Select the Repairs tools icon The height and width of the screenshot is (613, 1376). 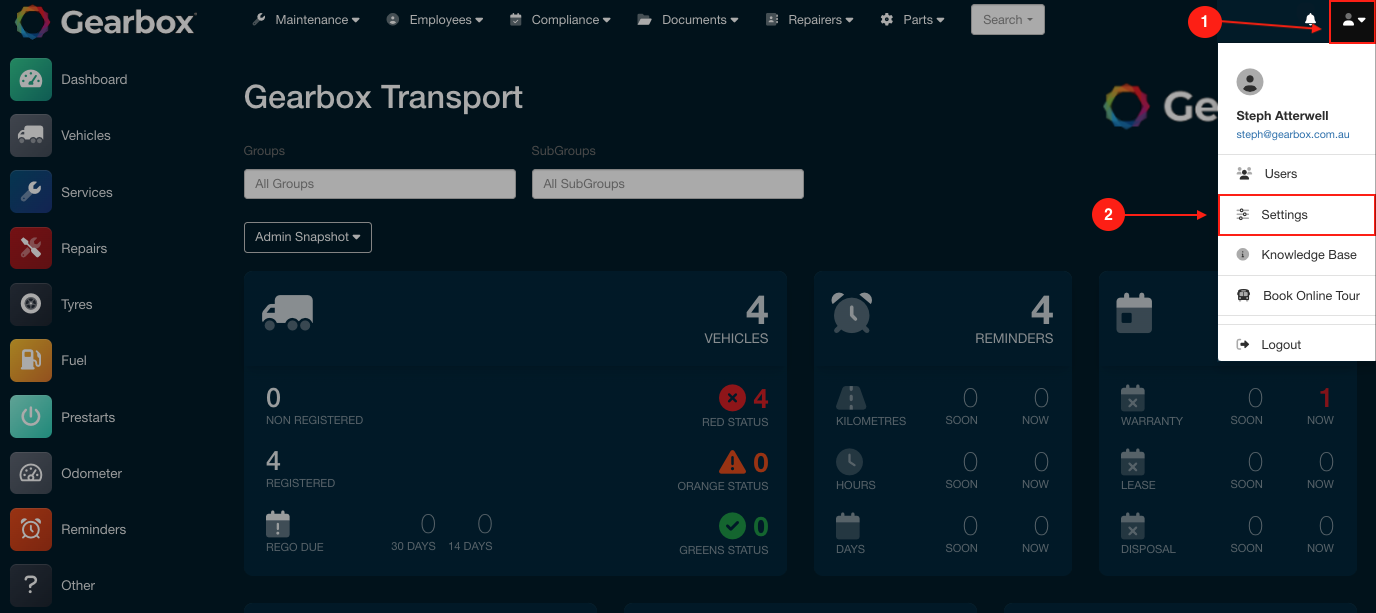pos(31,248)
